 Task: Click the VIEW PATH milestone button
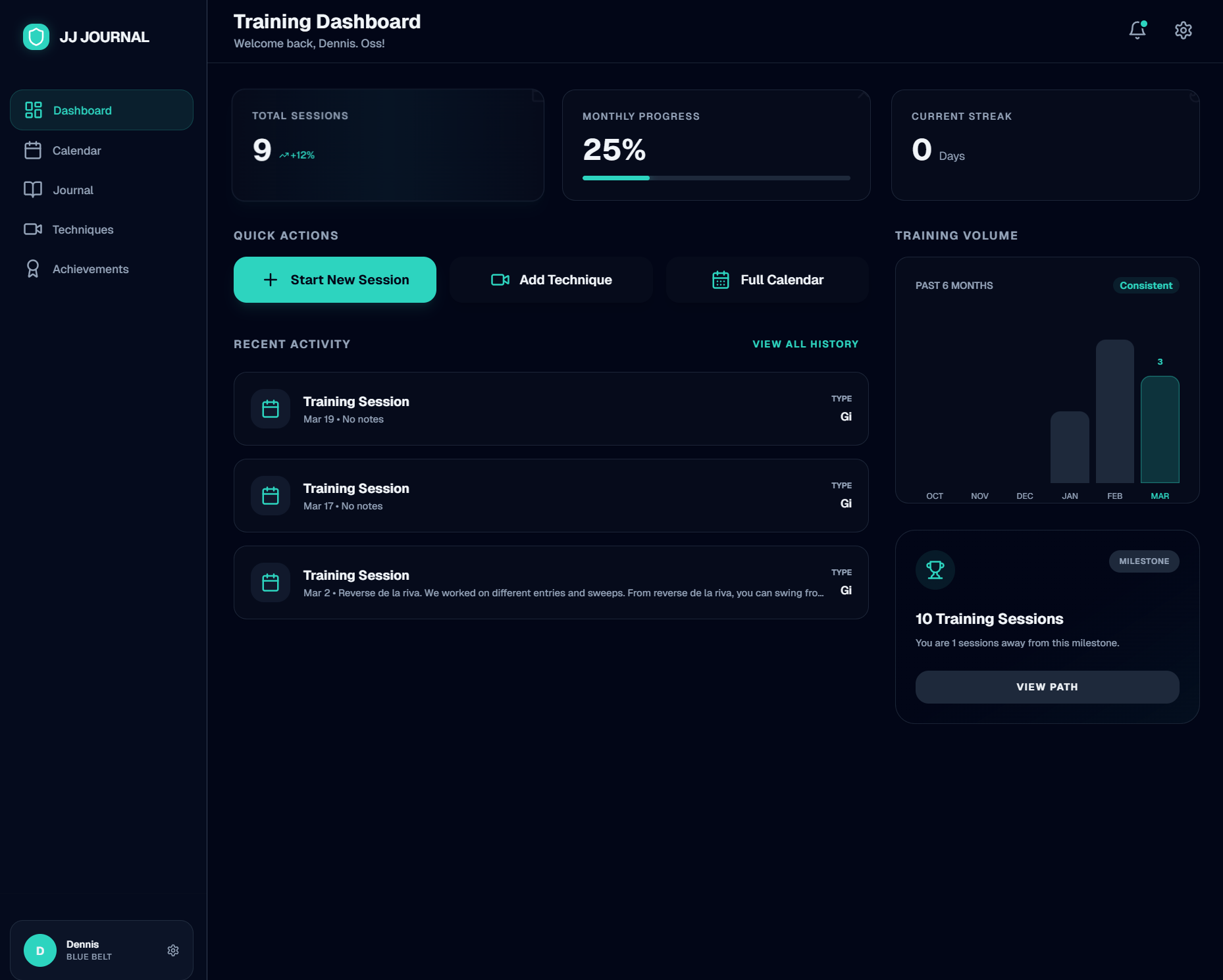[x=1047, y=686]
